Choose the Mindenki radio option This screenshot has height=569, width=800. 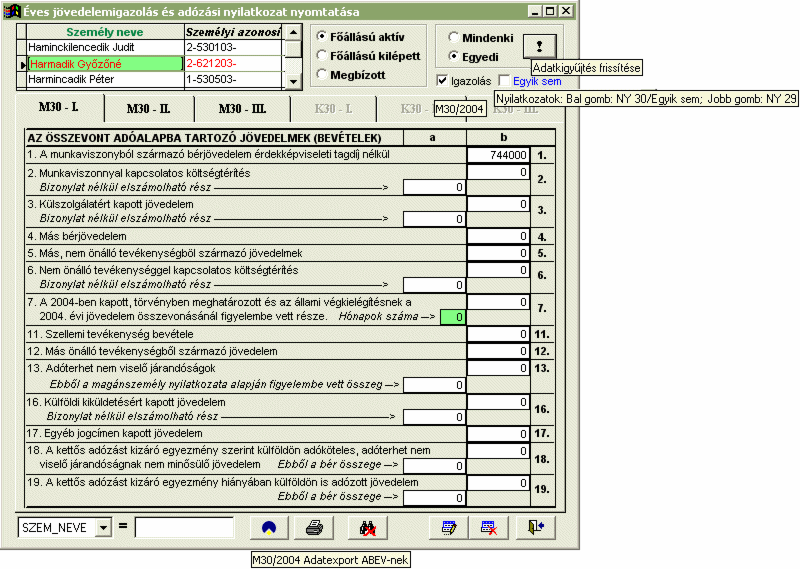(x=453, y=37)
